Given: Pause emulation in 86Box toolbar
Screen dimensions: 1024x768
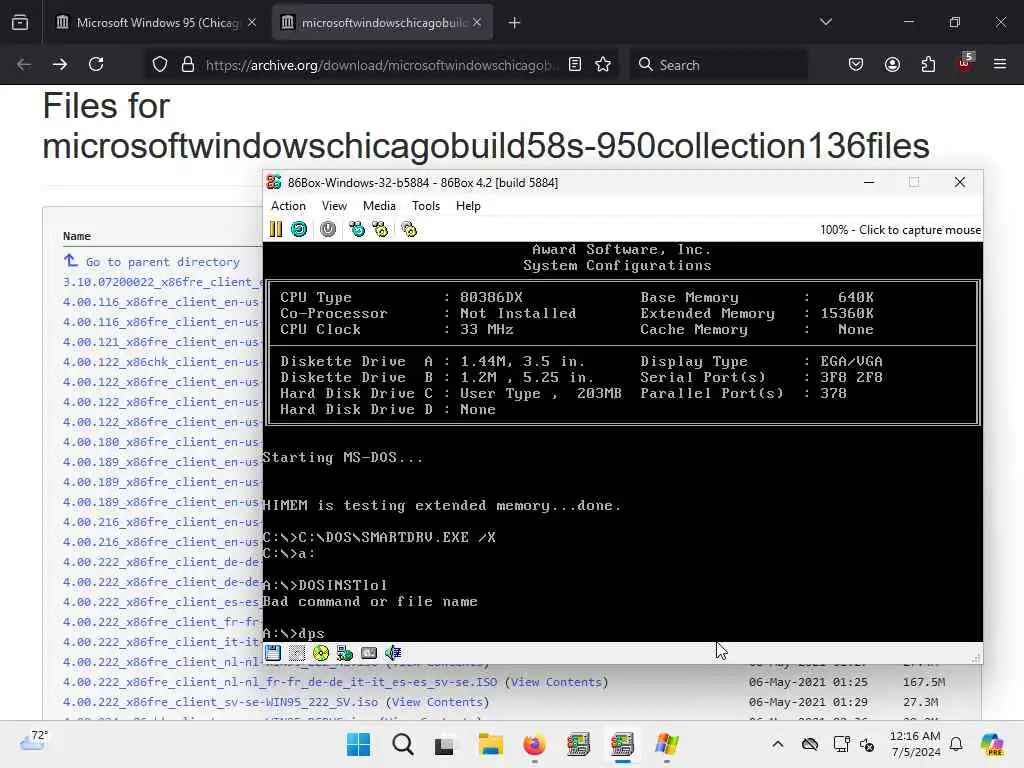Looking at the screenshot, I should [276, 229].
